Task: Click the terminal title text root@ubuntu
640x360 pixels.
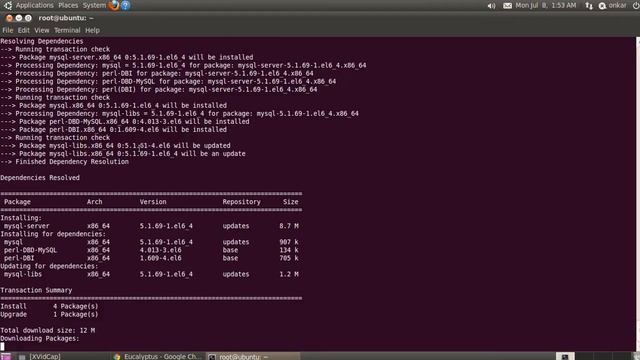Action: (66, 18)
